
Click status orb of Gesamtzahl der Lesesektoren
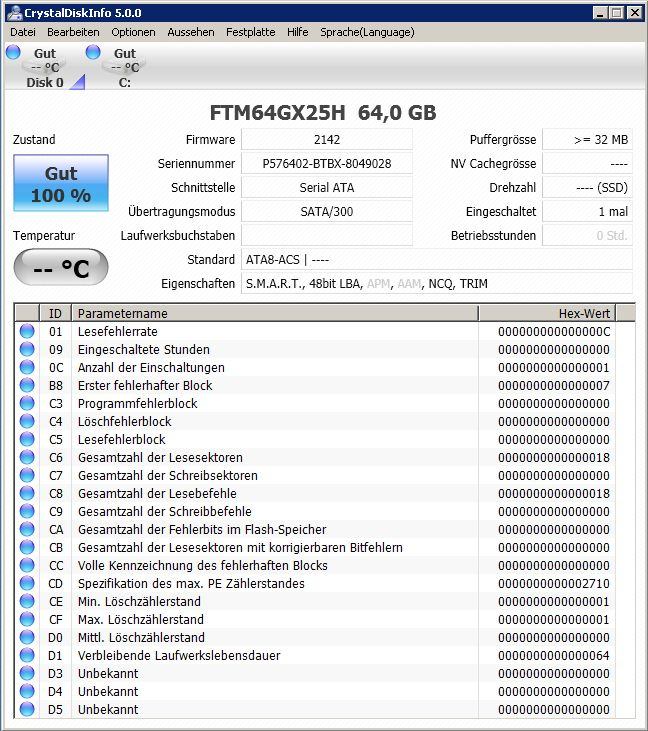(27, 457)
